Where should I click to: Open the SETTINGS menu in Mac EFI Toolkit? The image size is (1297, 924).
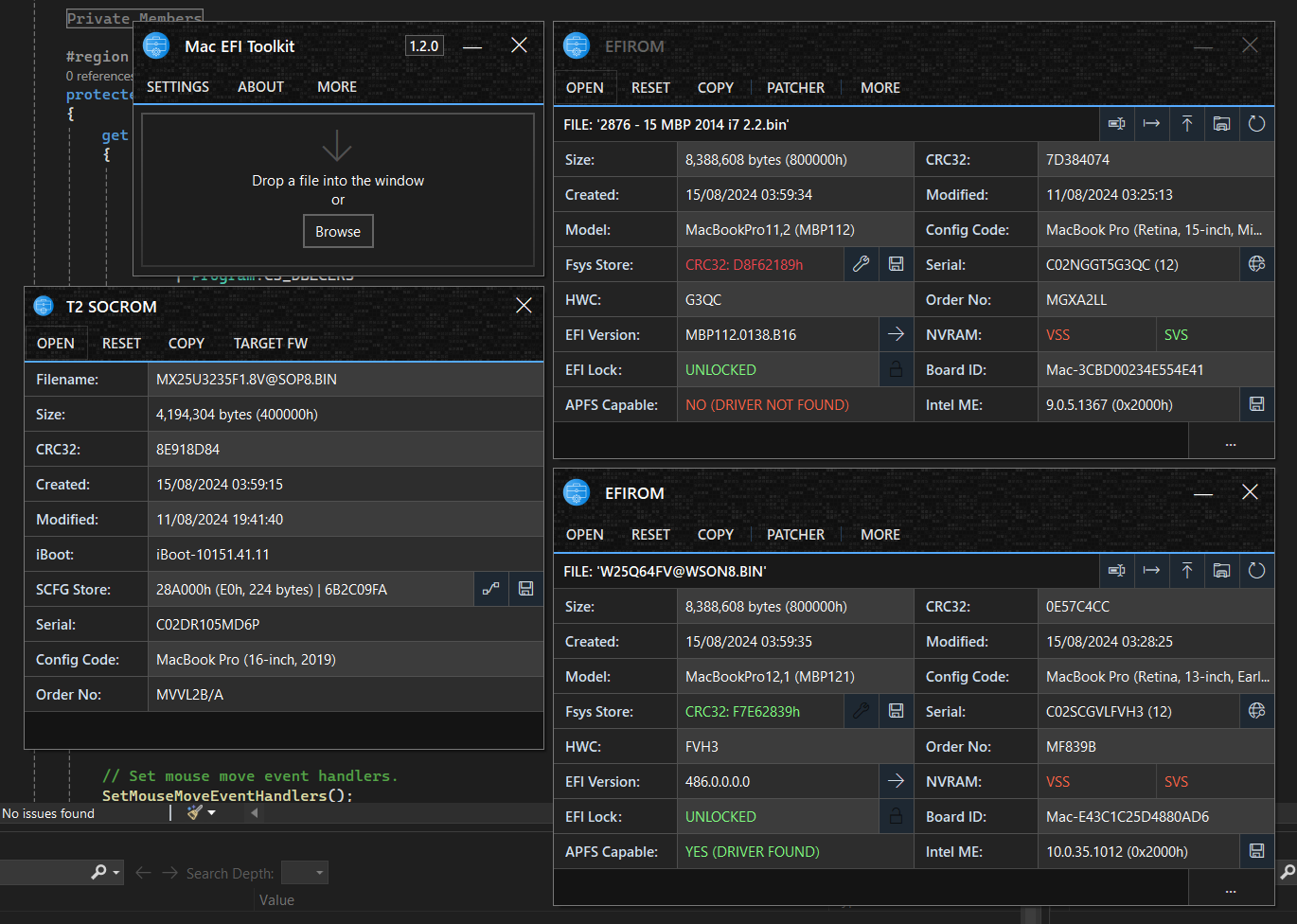178,87
